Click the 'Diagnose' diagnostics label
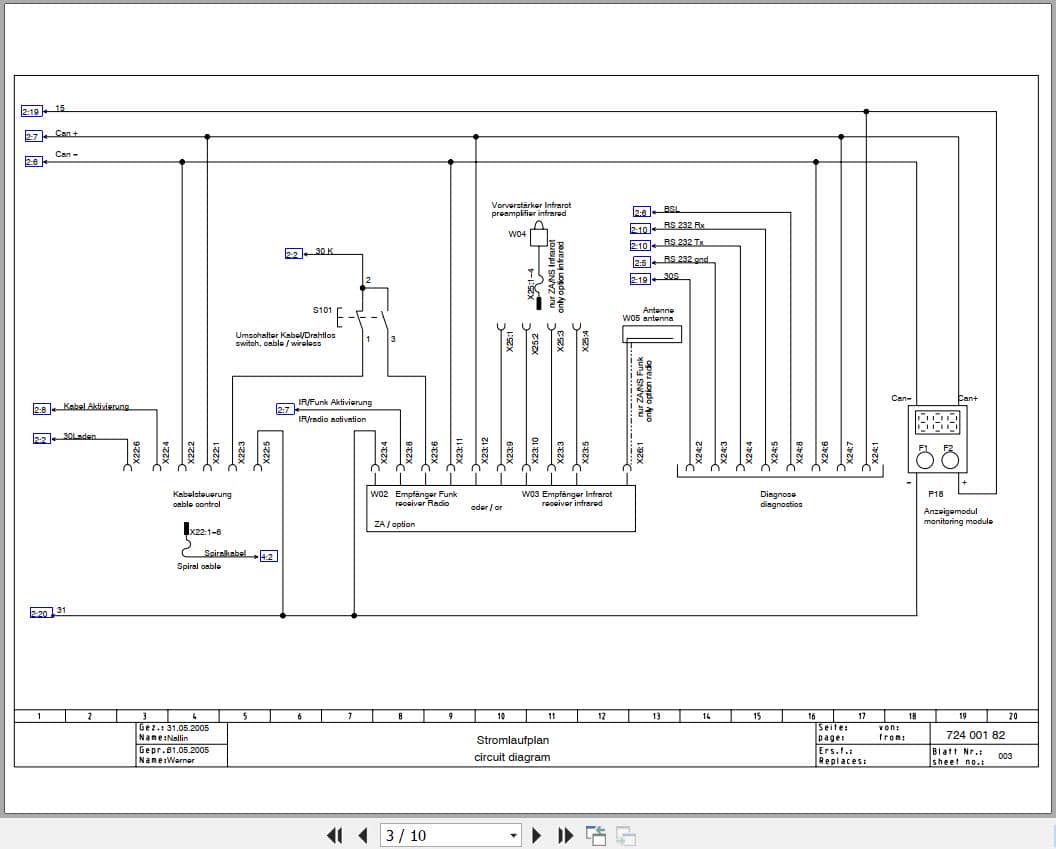 coord(778,494)
